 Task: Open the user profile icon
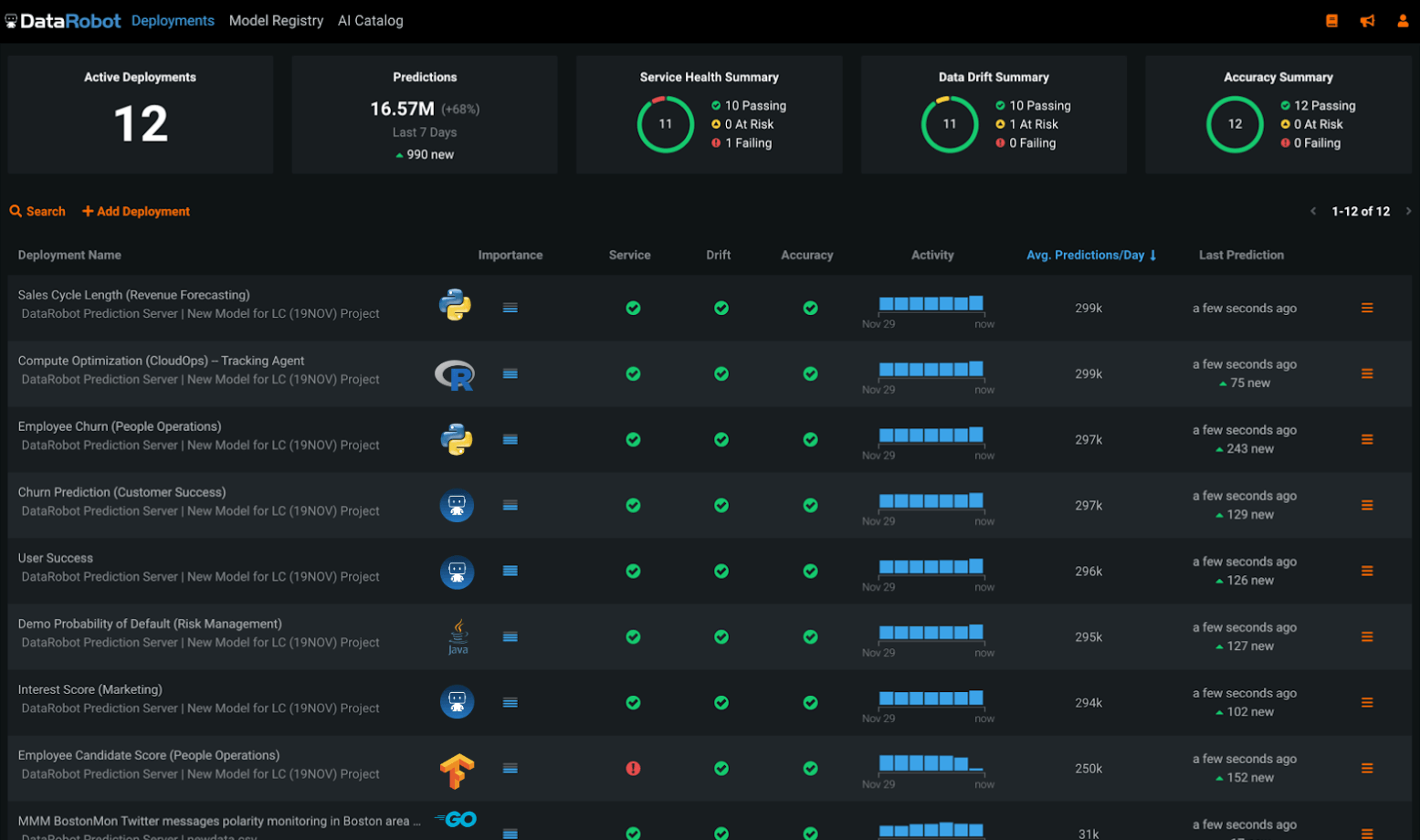point(1403,20)
